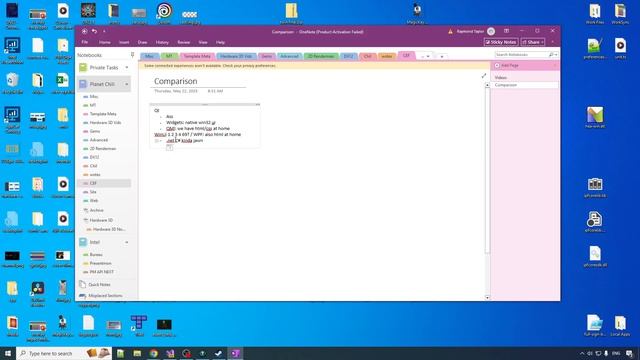Click the Raymond Taylor account avatar
The image size is (640, 360).
point(491,31)
